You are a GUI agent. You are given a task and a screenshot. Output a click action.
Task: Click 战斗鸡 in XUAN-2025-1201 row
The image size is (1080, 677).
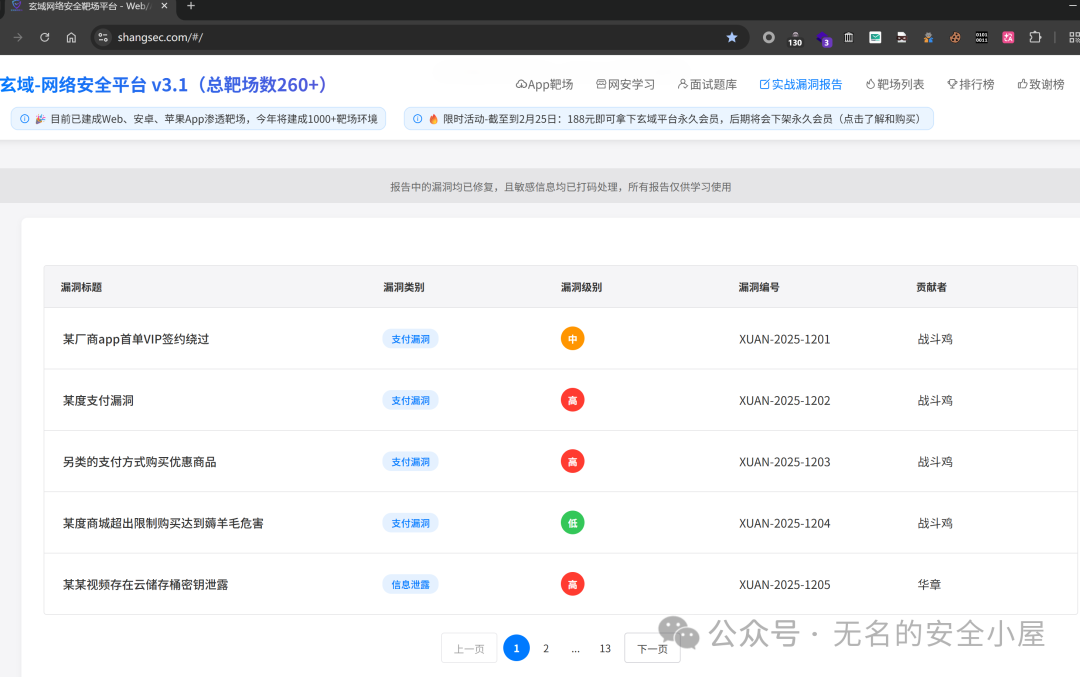935,339
